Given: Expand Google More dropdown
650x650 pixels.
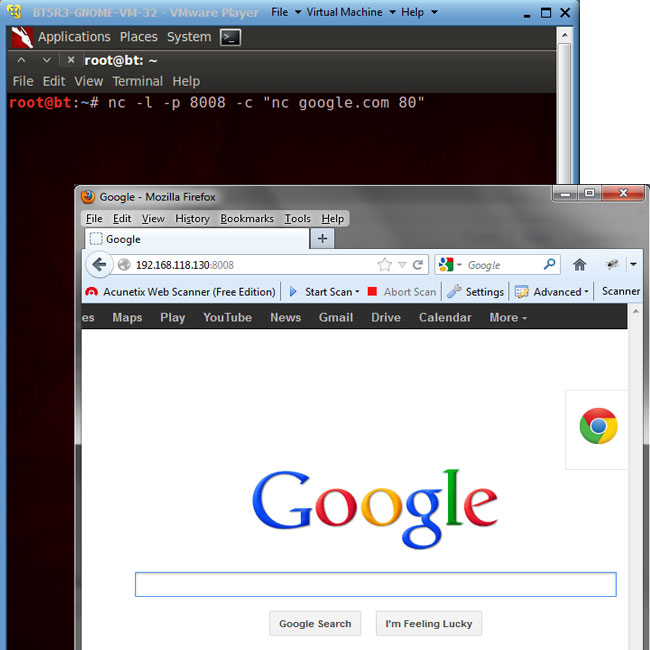Looking at the screenshot, I should (x=508, y=317).
